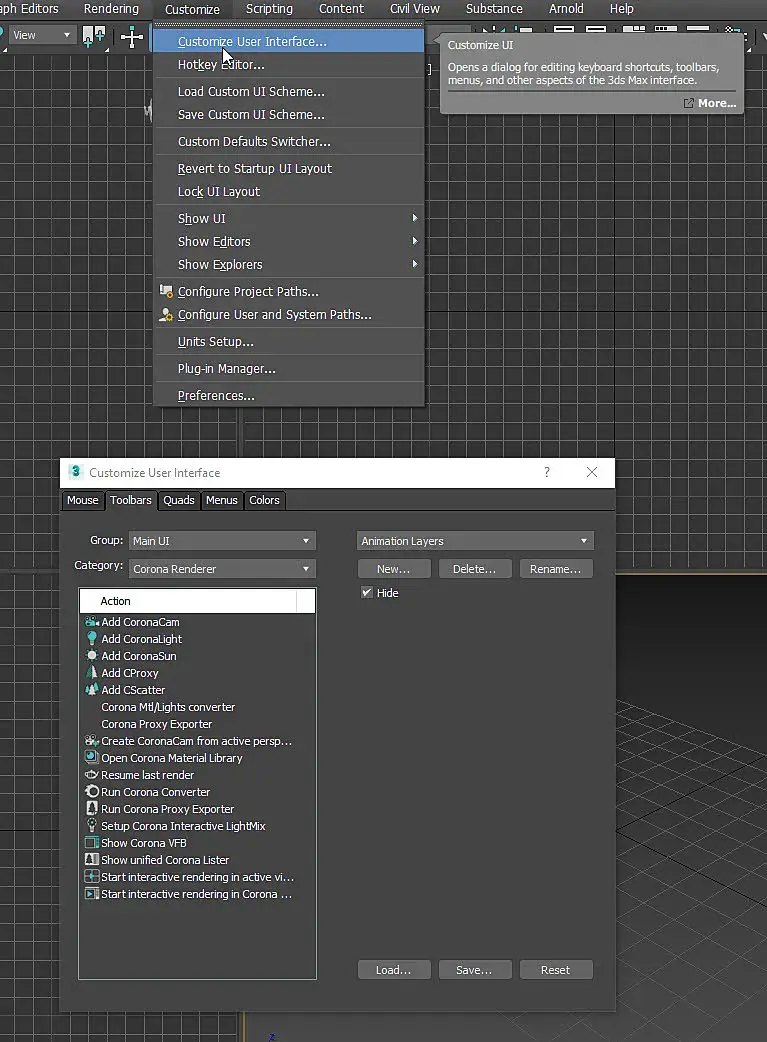Image resolution: width=767 pixels, height=1042 pixels.
Task: Click the Add CScatter icon
Action: coord(92,690)
